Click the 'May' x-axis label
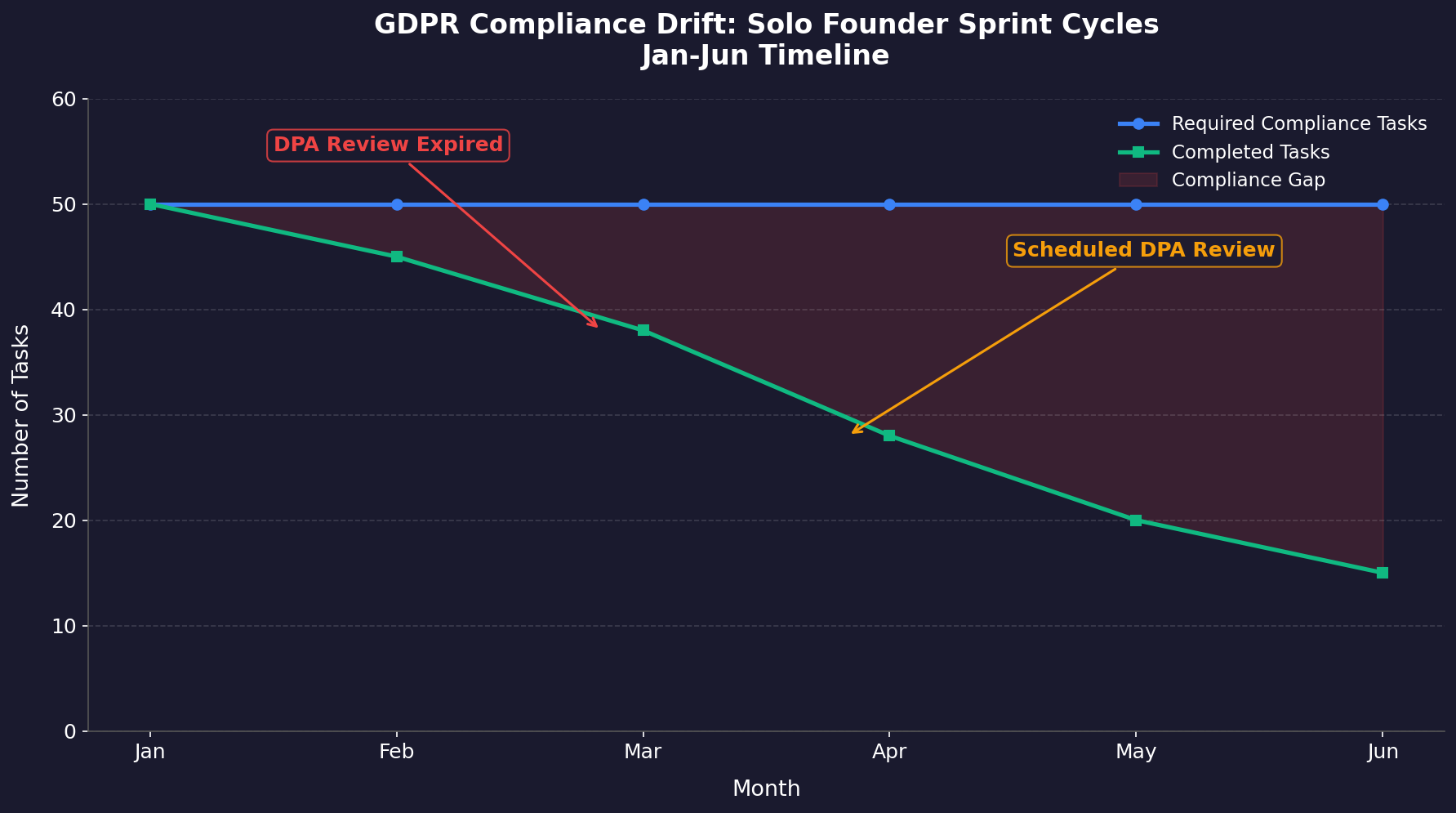The image size is (1456, 813). pyautogui.click(x=1136, y=753)
